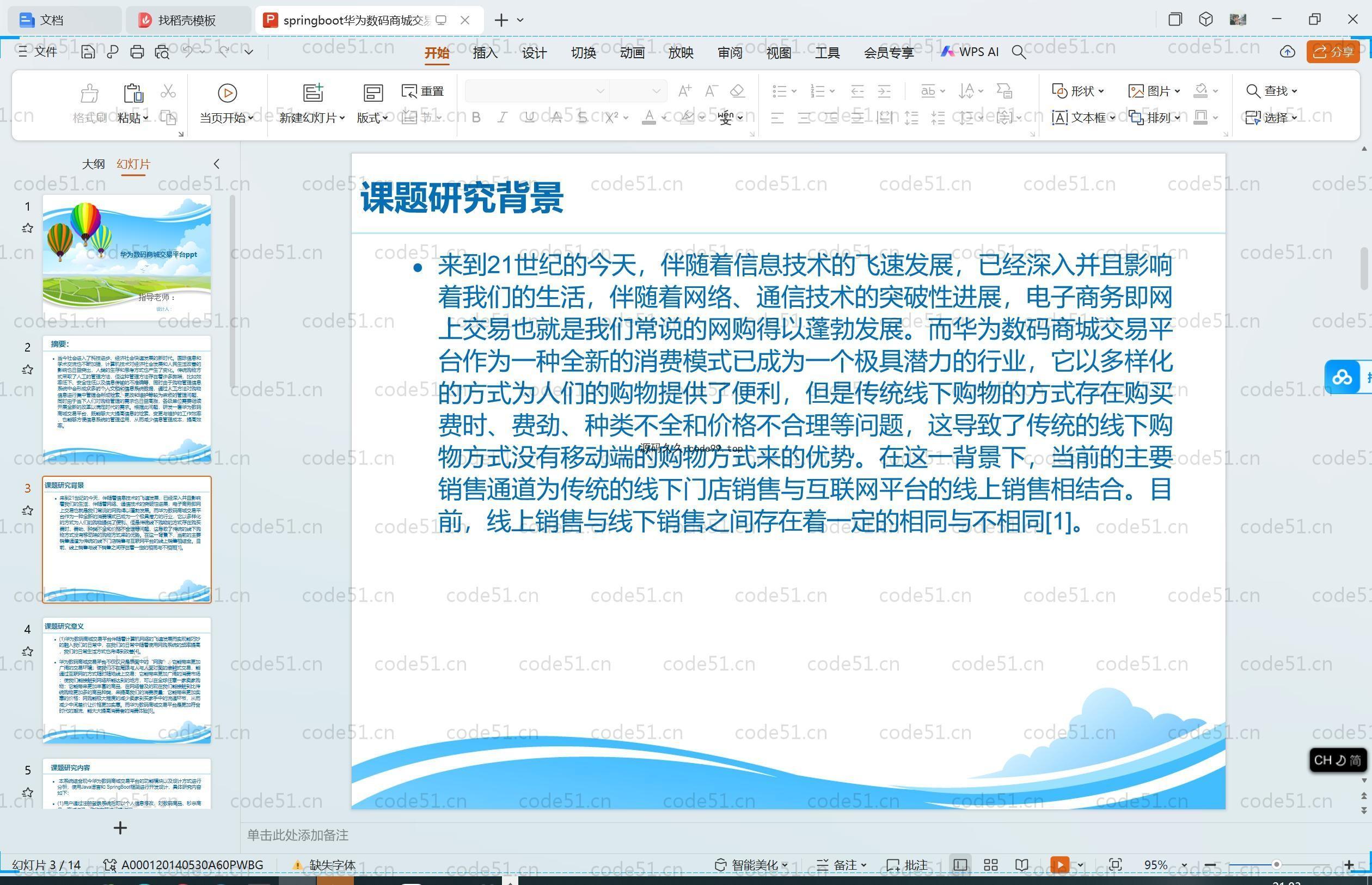The height and width of the screenshot is (885, 1372).
Task: Click the Text Box button
Action: [x=1083, y=118]
